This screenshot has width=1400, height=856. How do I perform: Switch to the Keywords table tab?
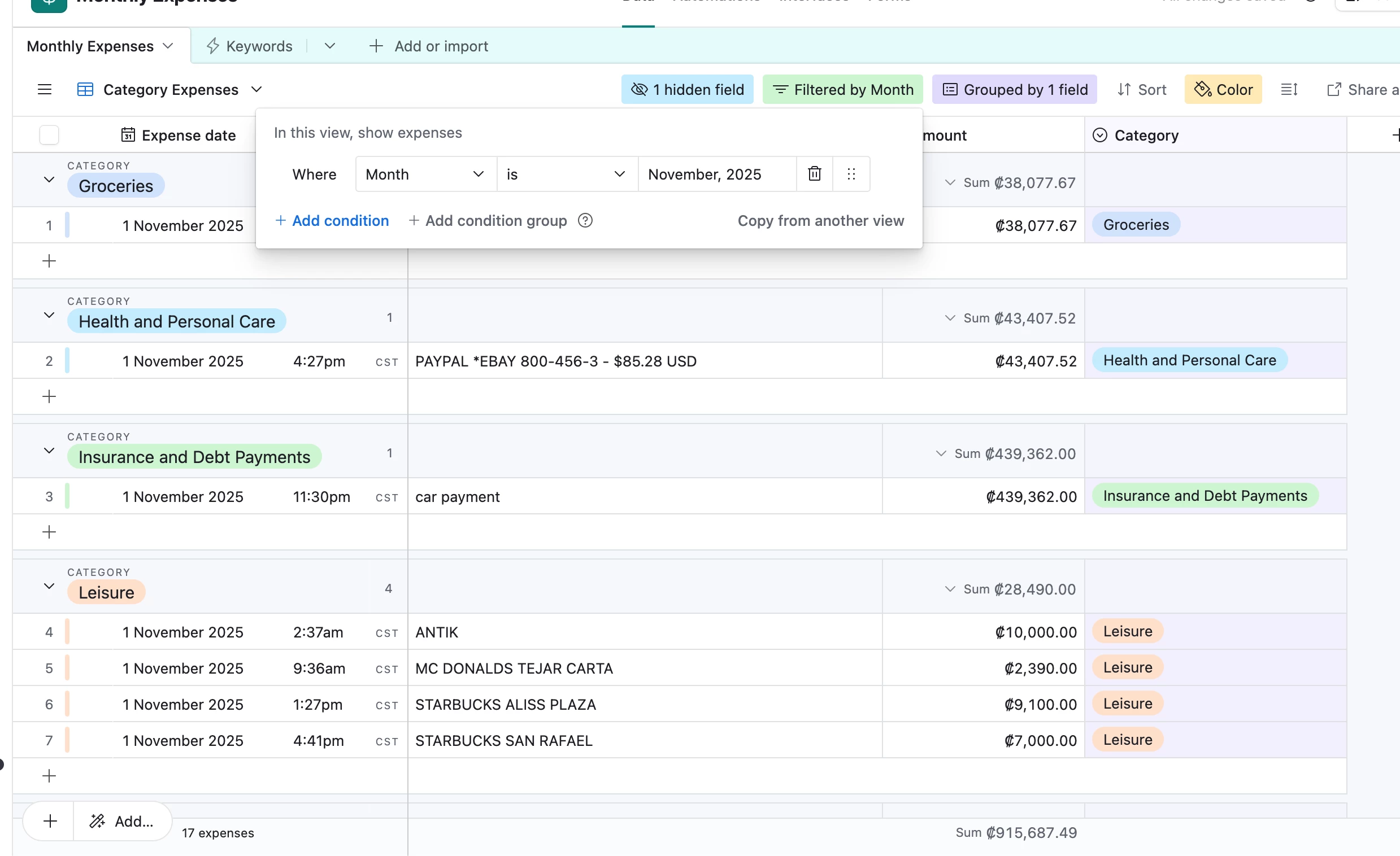pyautogui.click(x=259, y=46)
